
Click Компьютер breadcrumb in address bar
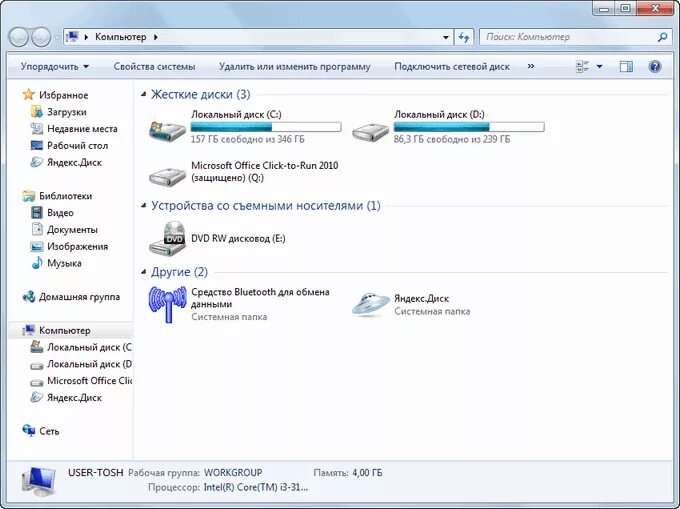121,37
